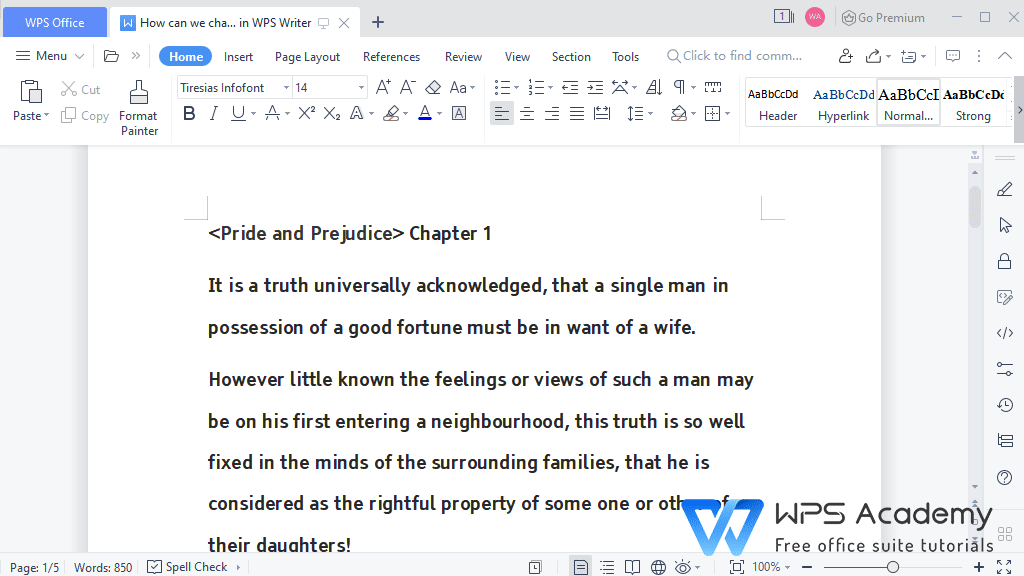Switch to web layout view globe icon
Viewport: 1024px width, 576px height.
(658, 567)
